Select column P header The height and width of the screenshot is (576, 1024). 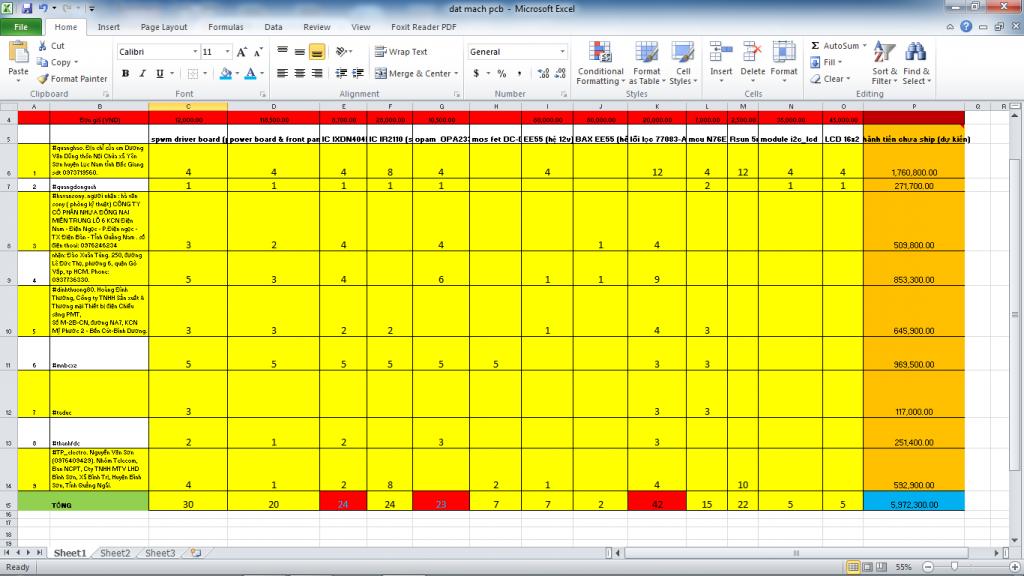click(x=914, y=106)
